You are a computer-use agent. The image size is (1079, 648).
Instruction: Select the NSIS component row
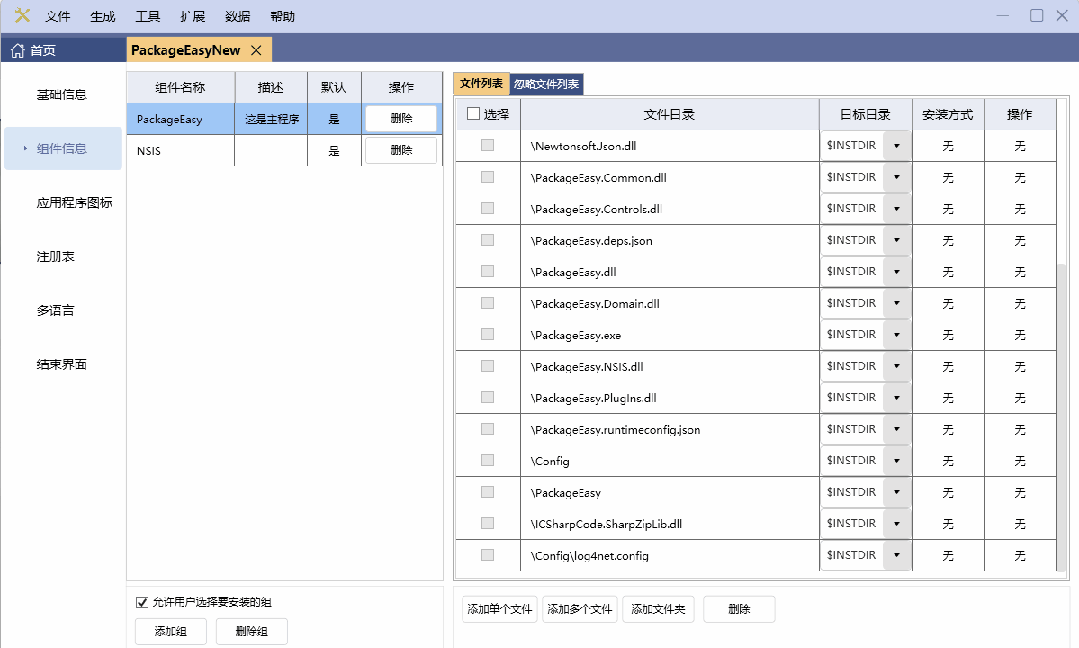tap(284, 151)
